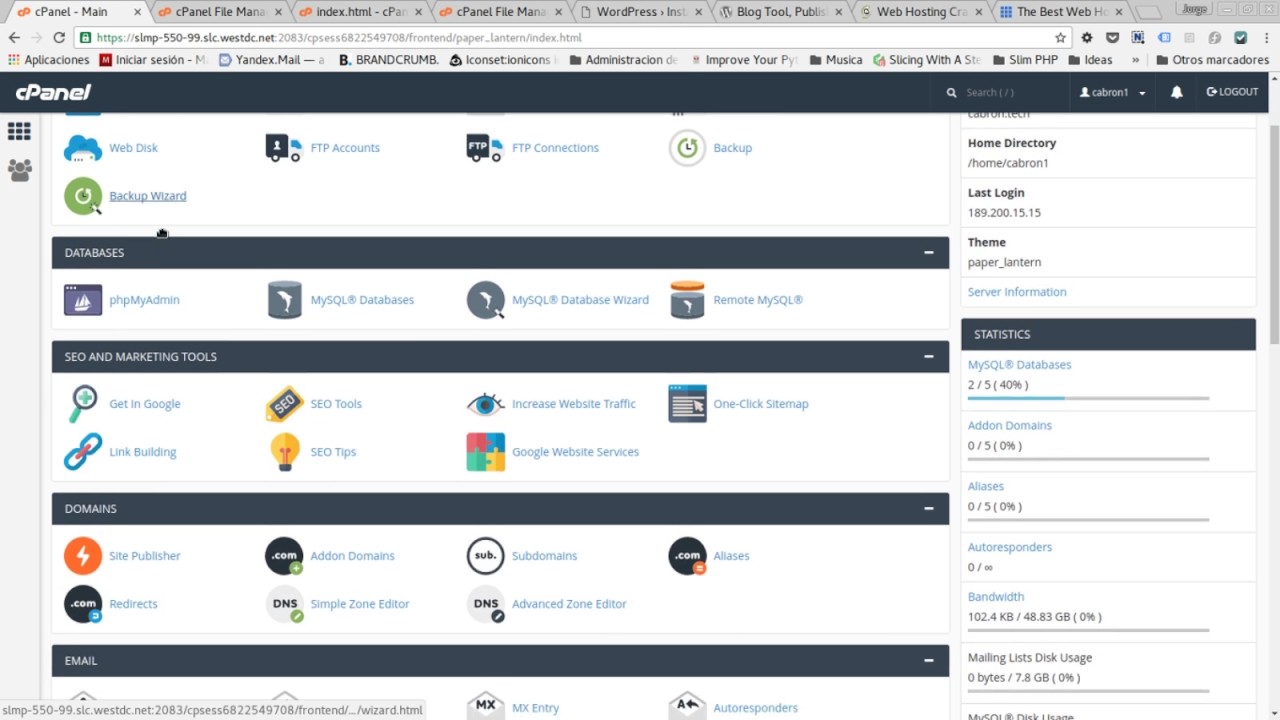Click the Increase Website Traffic eye icon
The height and width of the screenshot is (720, 1280).
(485, 404)
